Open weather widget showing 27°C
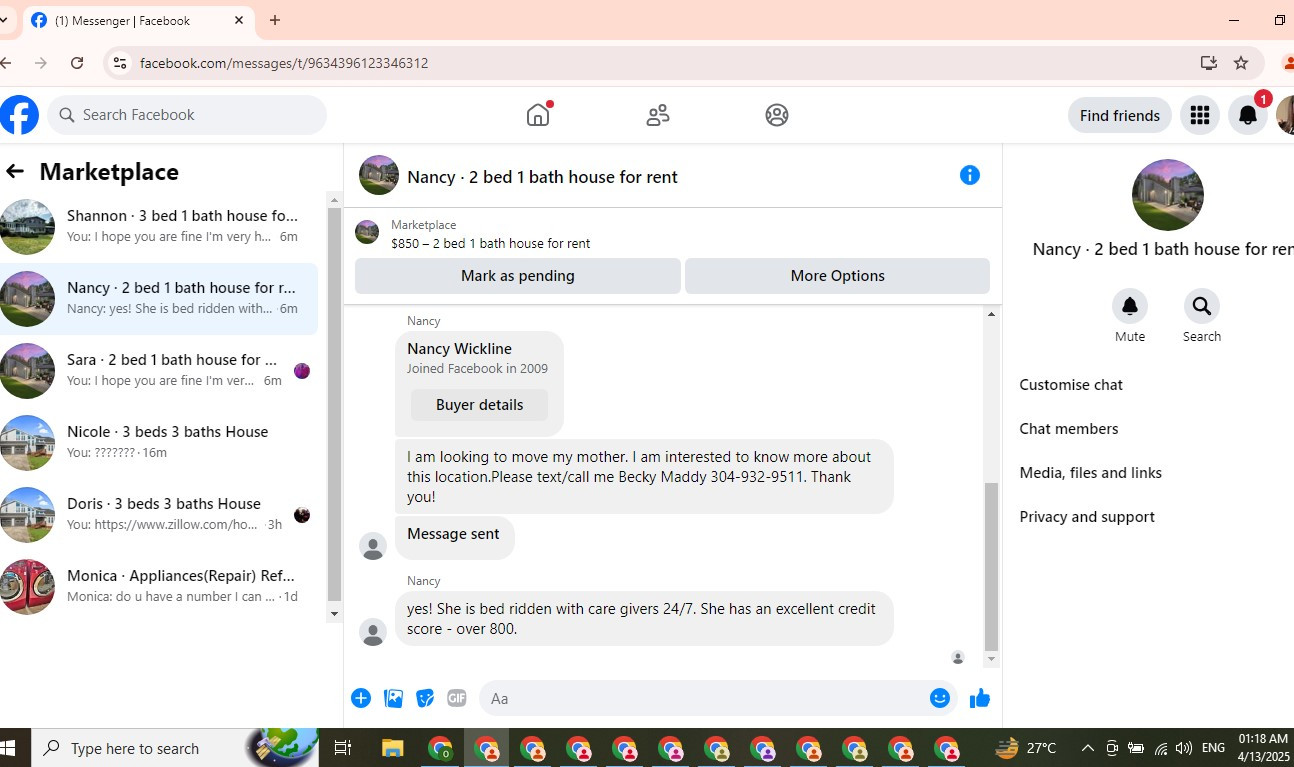This screenshot has width=1294, height=767. click(1027, 748)
